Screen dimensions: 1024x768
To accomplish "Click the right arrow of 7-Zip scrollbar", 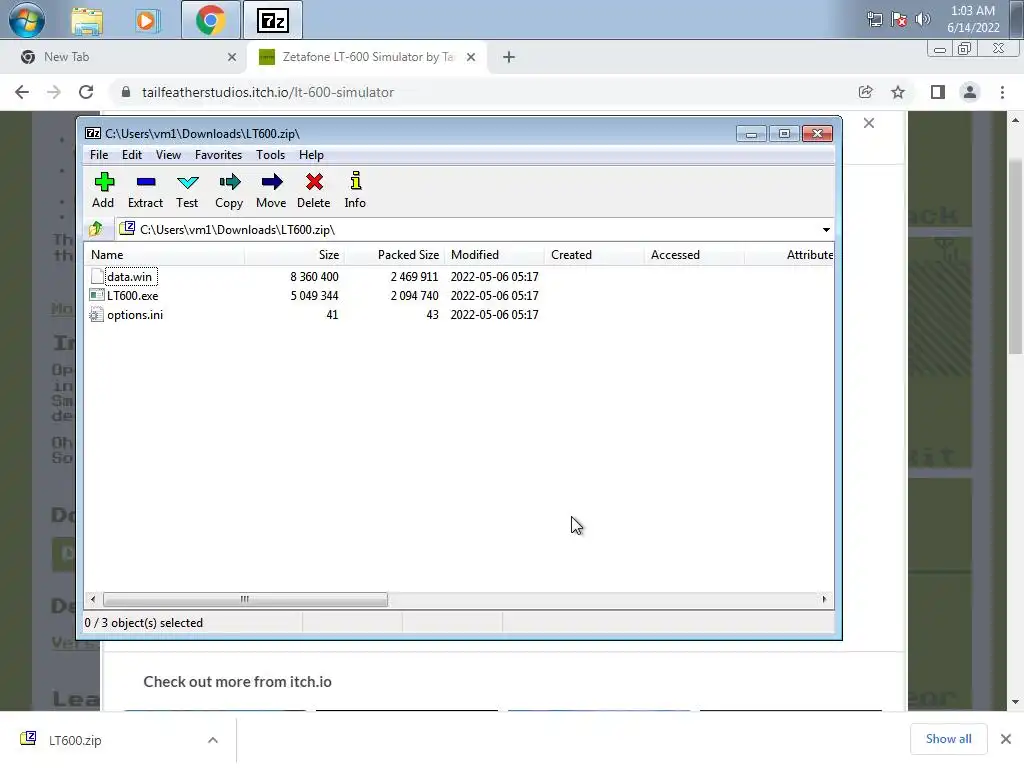I will pos(824,599).
